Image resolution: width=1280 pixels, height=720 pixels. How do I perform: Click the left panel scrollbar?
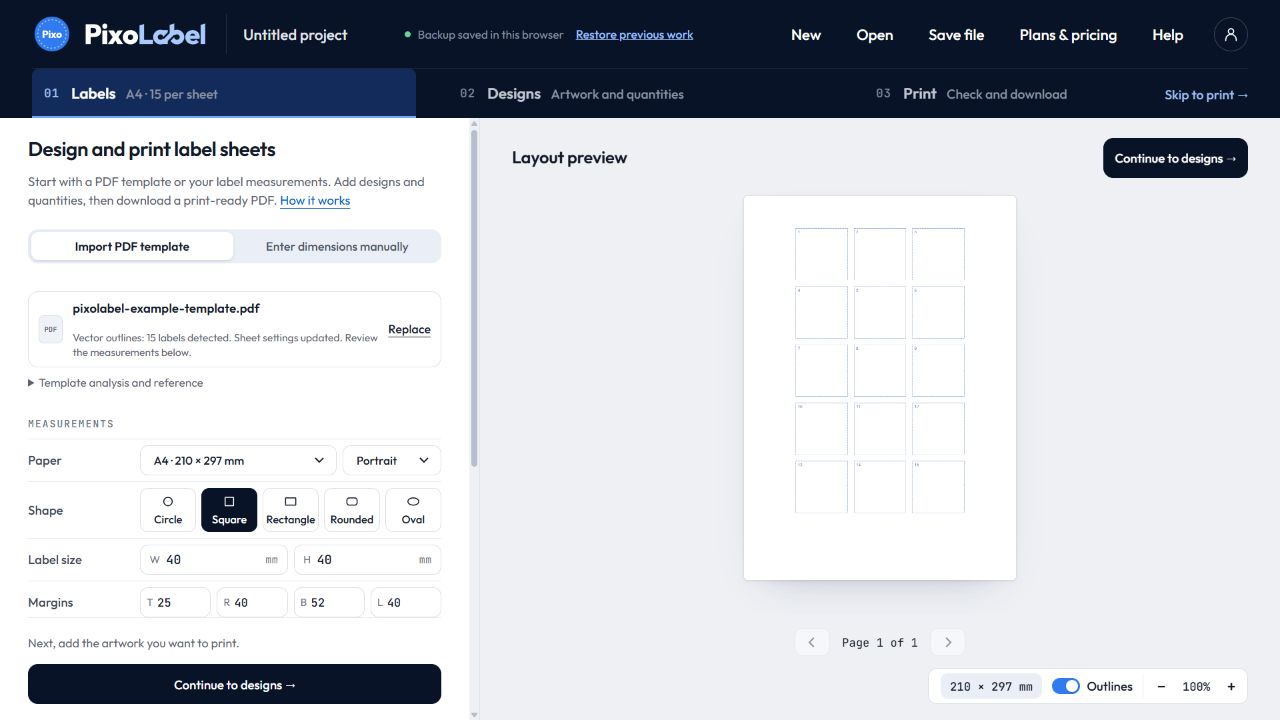tap(474, 296)
